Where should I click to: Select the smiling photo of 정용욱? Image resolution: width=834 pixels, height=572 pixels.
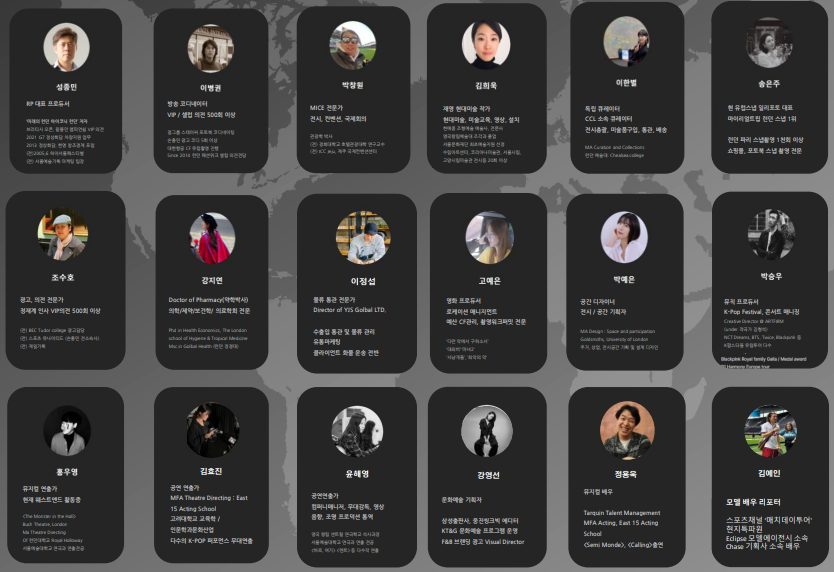coord(627,430)
